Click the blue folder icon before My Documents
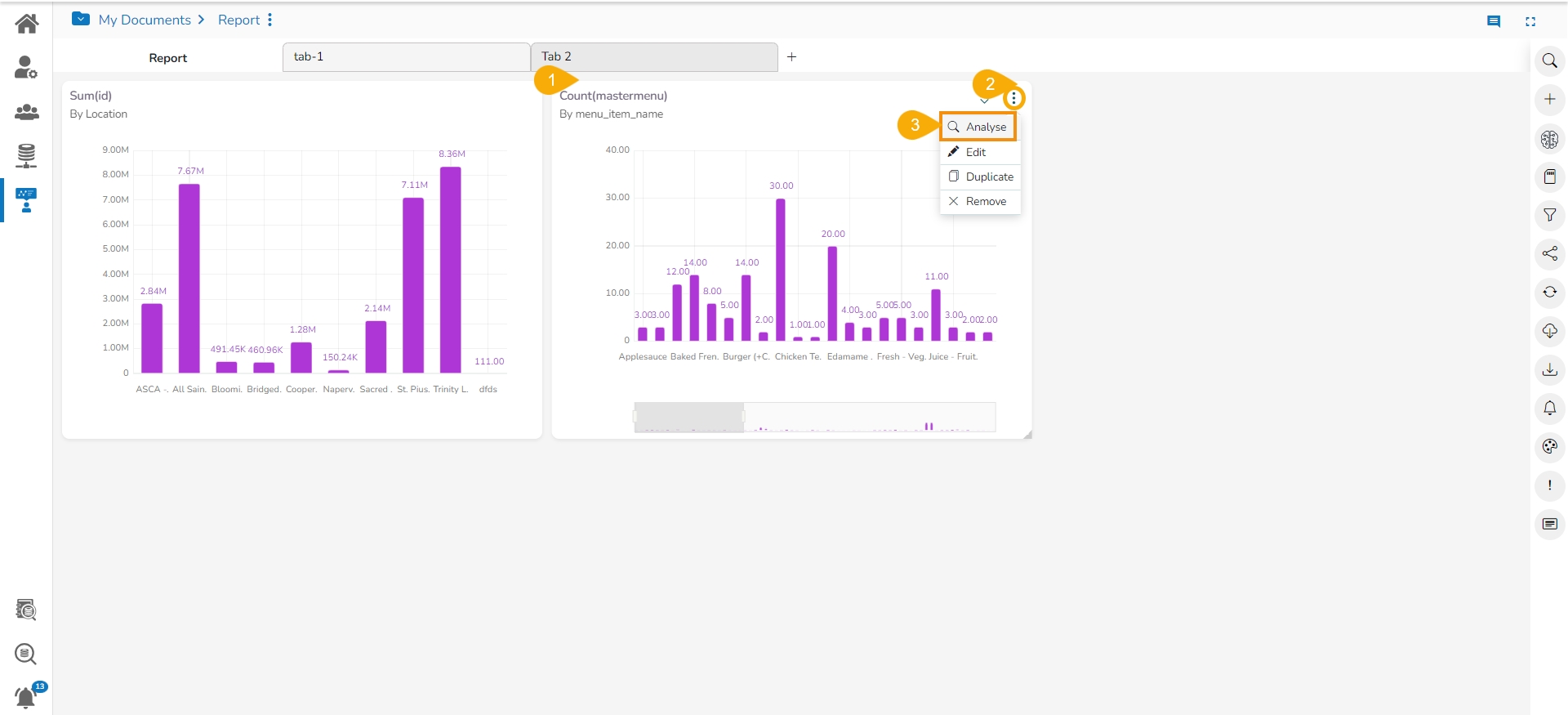Viewport: 1568px width, 715px height. click(81, 19)
